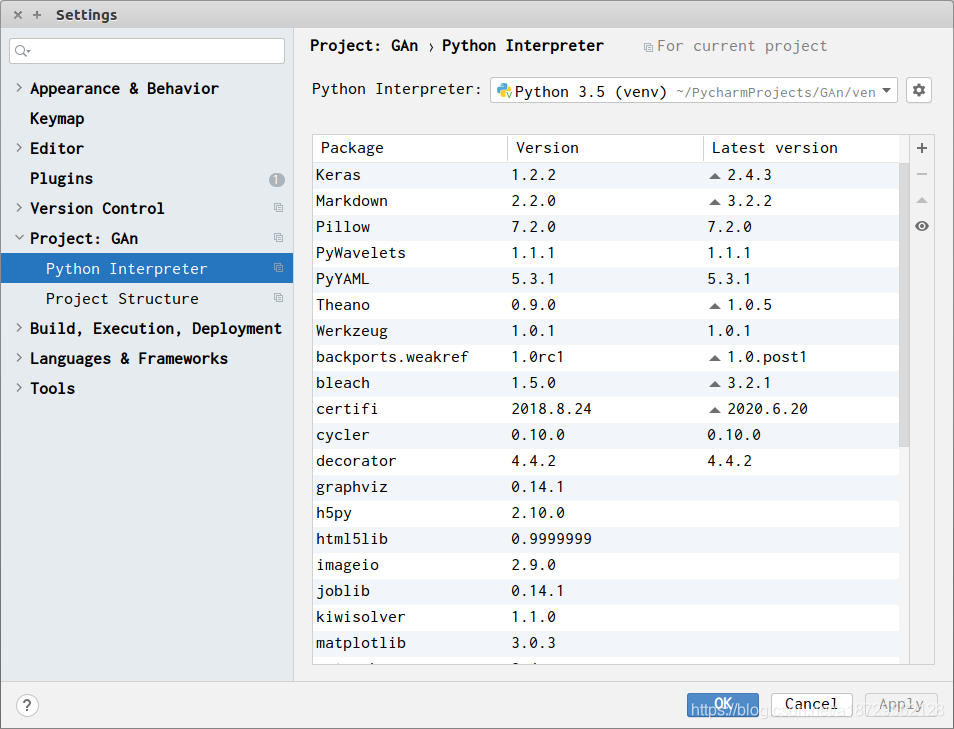Click the package list vertical scrollbar
This screenshot has height=729, width=954.
click(x=904, y=300)
